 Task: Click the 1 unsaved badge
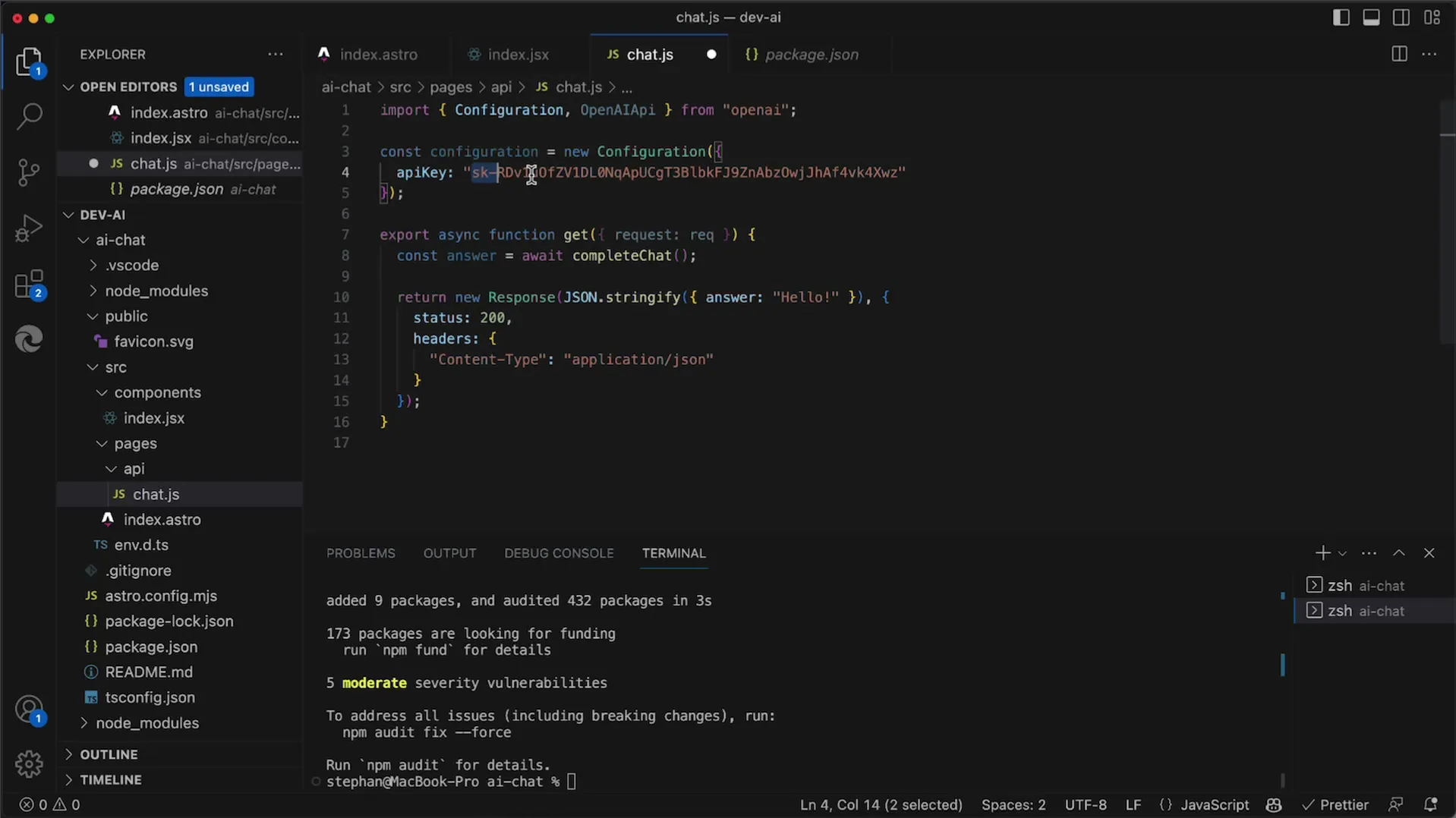coord(219,87)
